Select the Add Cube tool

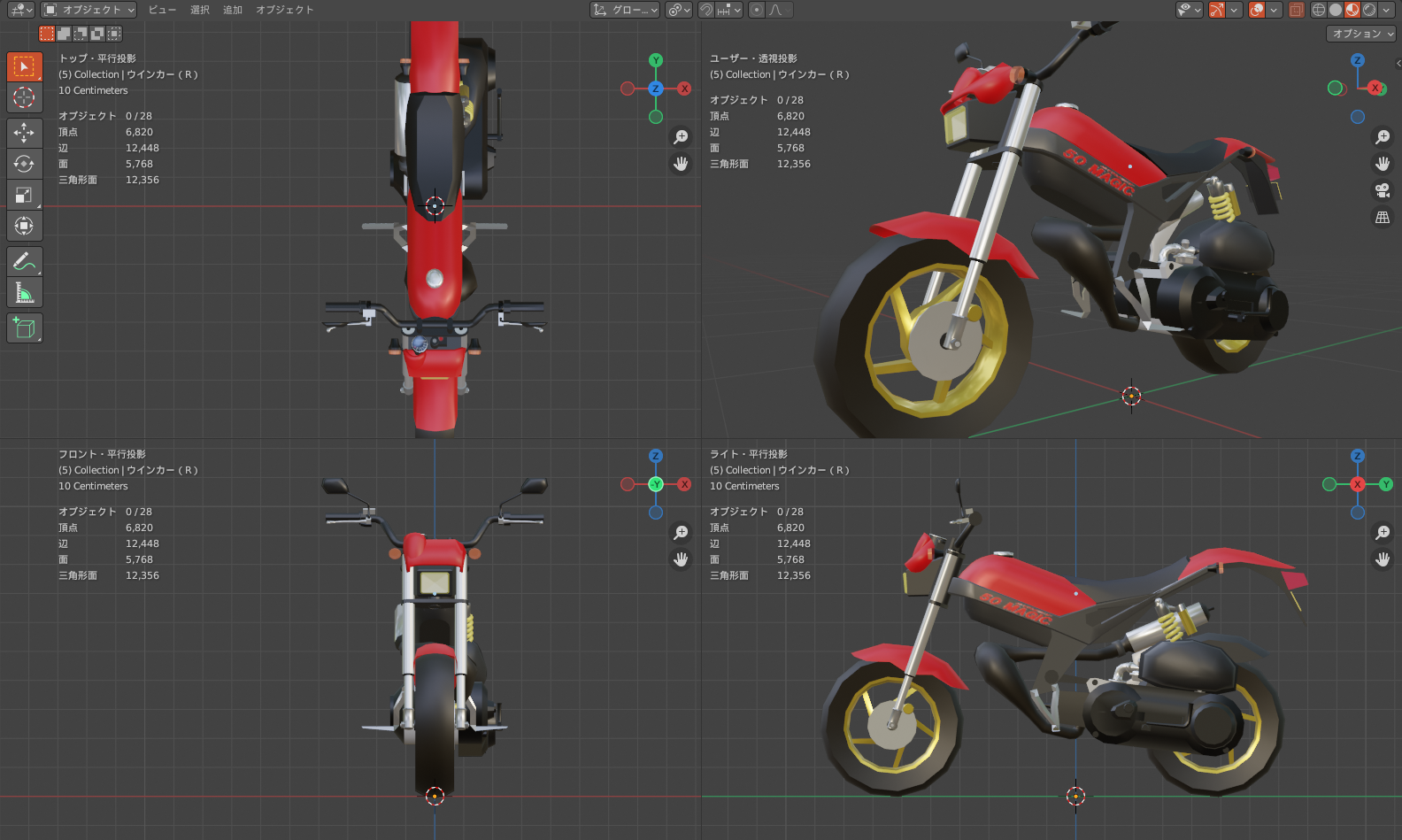coord(24,328)
